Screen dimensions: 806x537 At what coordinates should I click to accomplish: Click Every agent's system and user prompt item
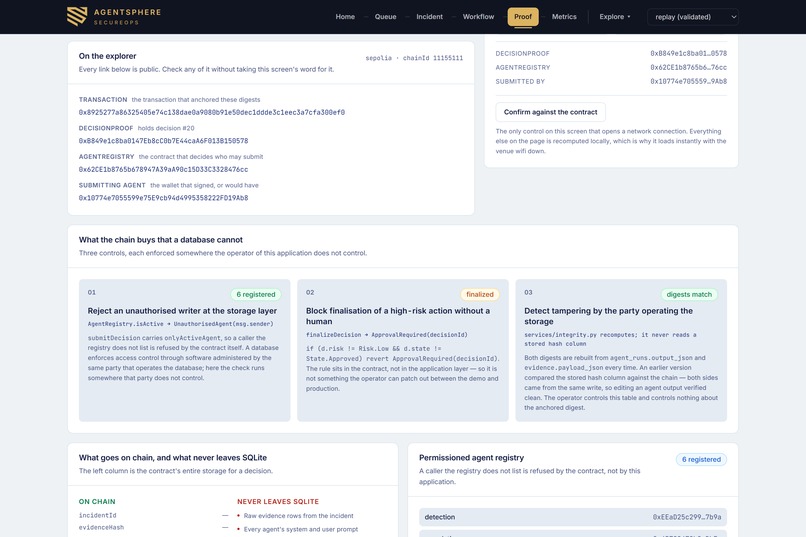[x=301, y=529]
